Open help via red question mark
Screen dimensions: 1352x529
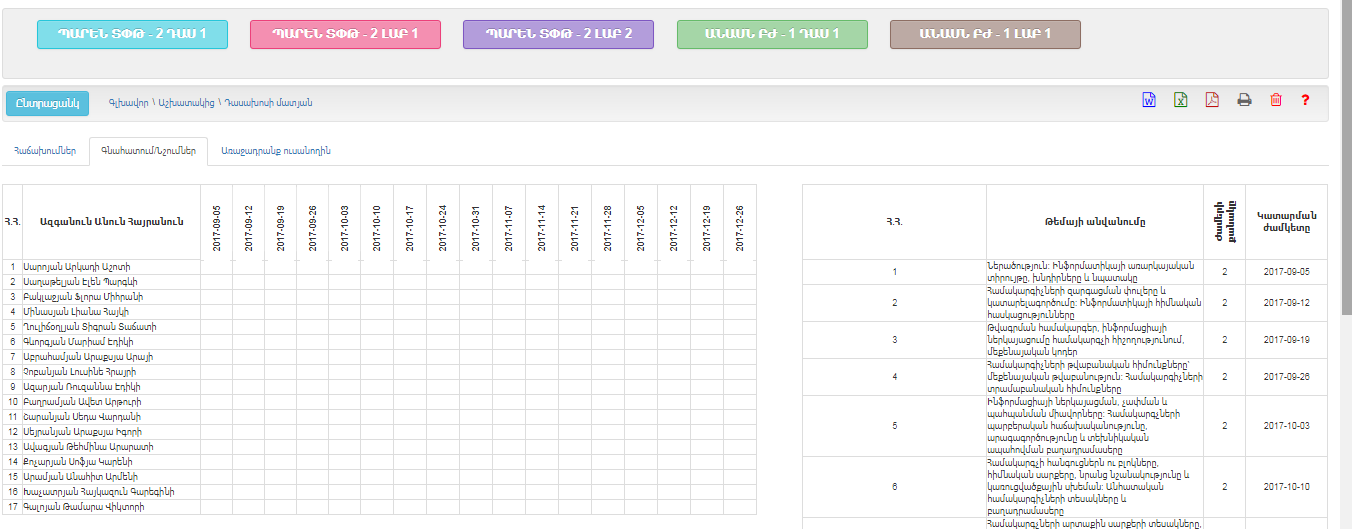tap(1305, 100)
